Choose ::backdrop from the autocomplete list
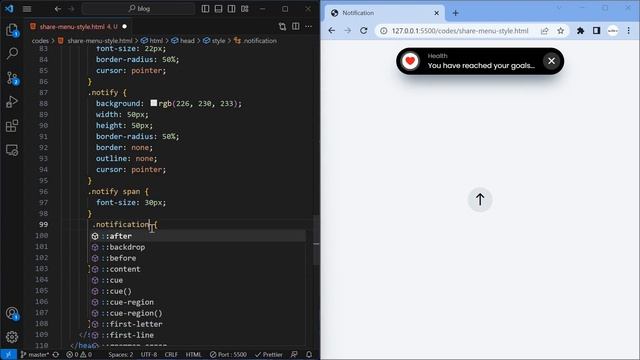The height and width of the screenshot is (360, 640). (198, 247)
